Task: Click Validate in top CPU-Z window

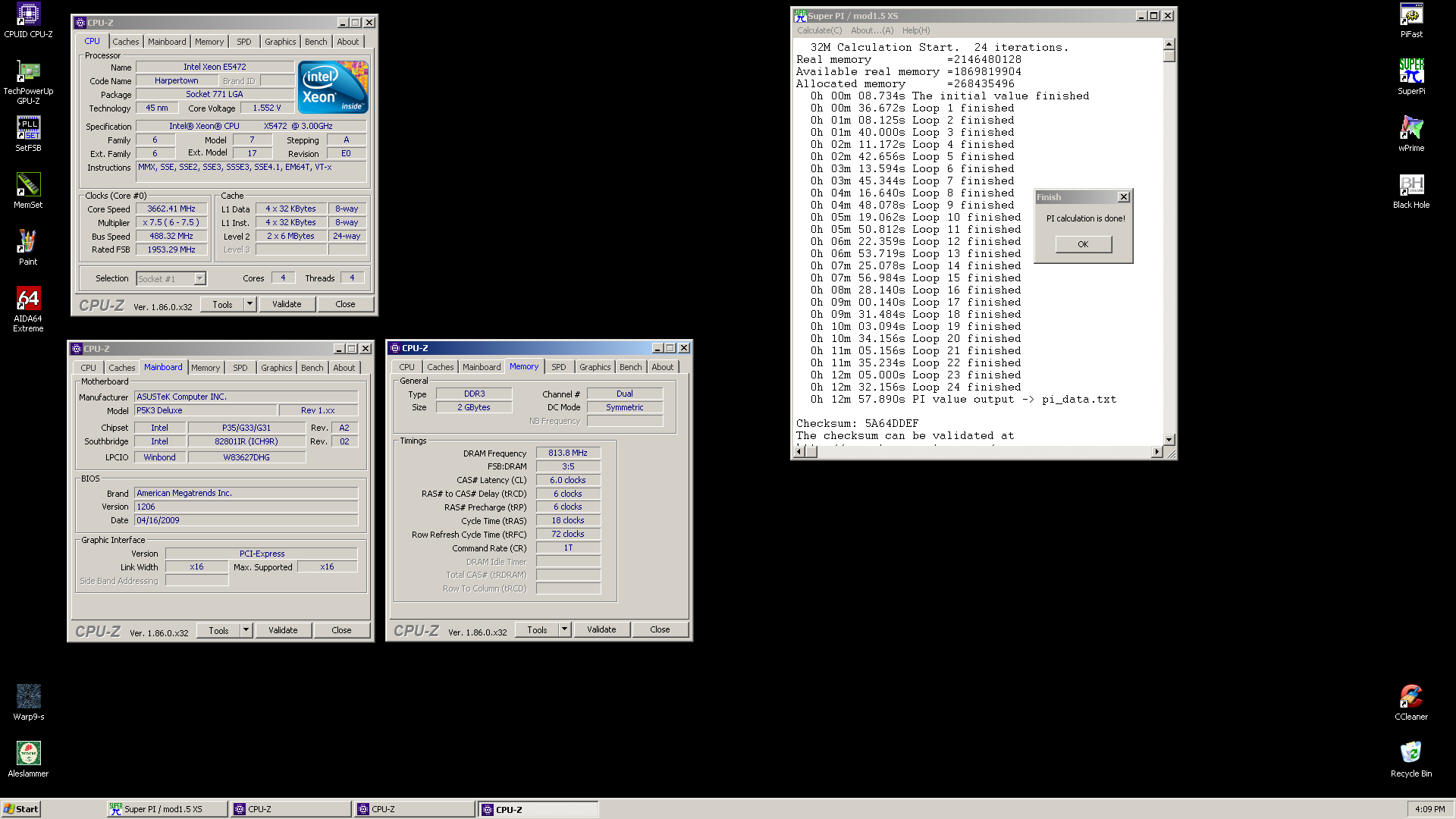Action: 287,304
